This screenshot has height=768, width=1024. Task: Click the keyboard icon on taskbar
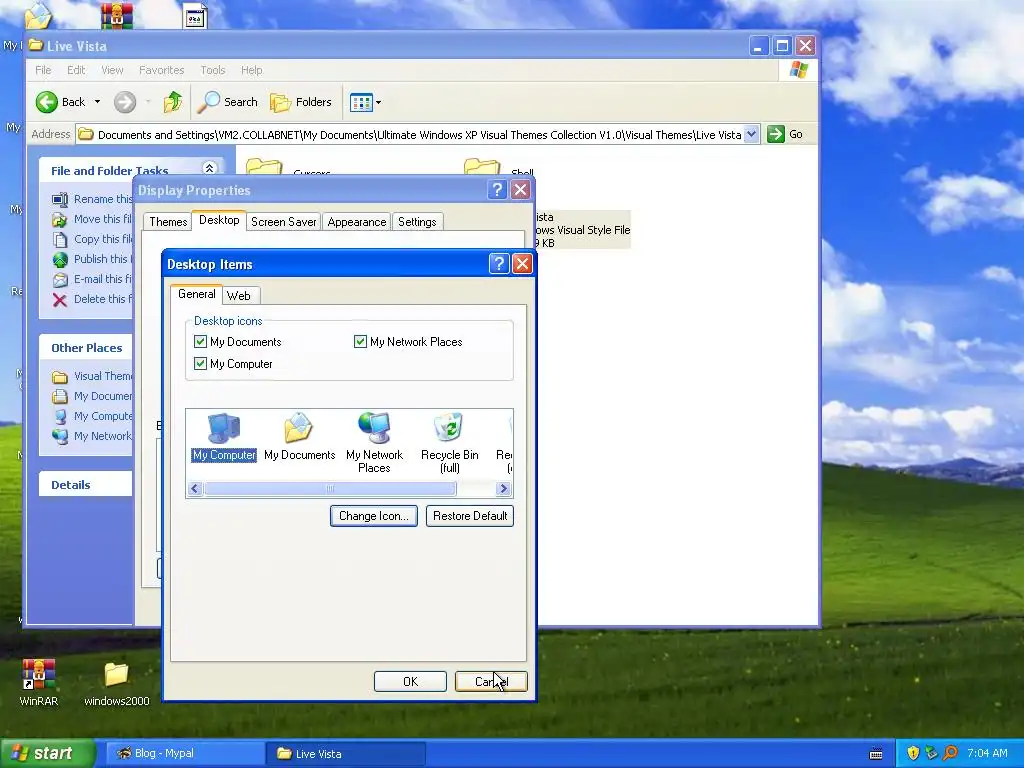[x=876, y=754]
